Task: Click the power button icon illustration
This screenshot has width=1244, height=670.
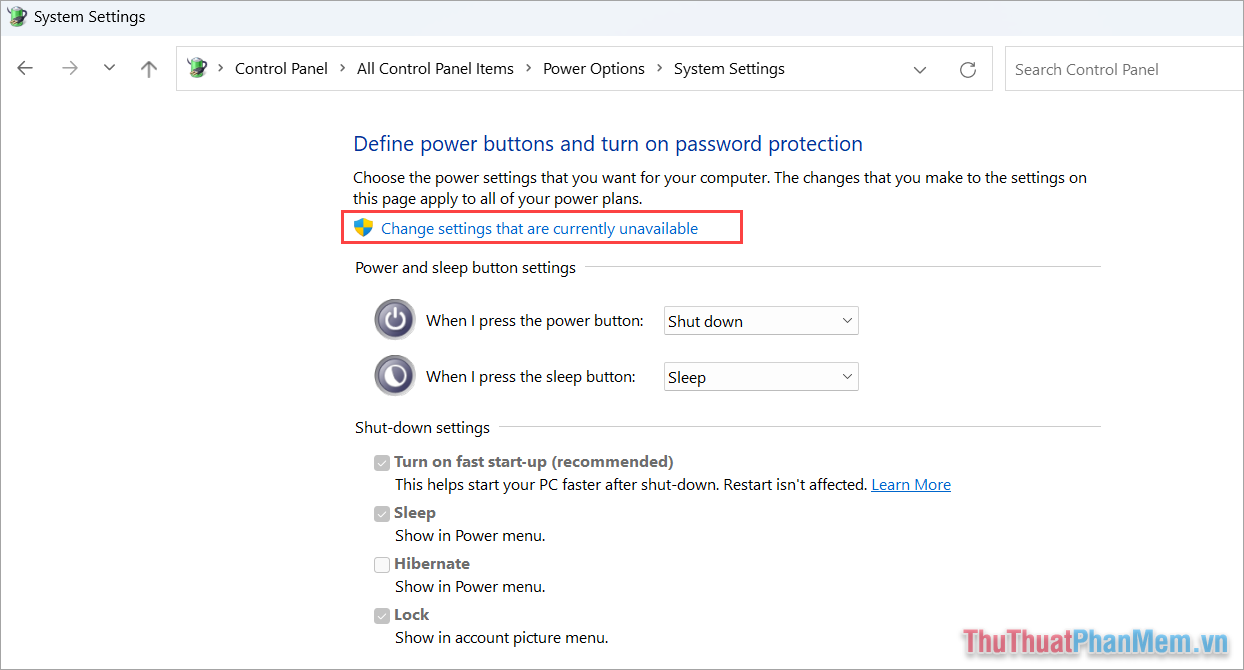Action: 394,318
